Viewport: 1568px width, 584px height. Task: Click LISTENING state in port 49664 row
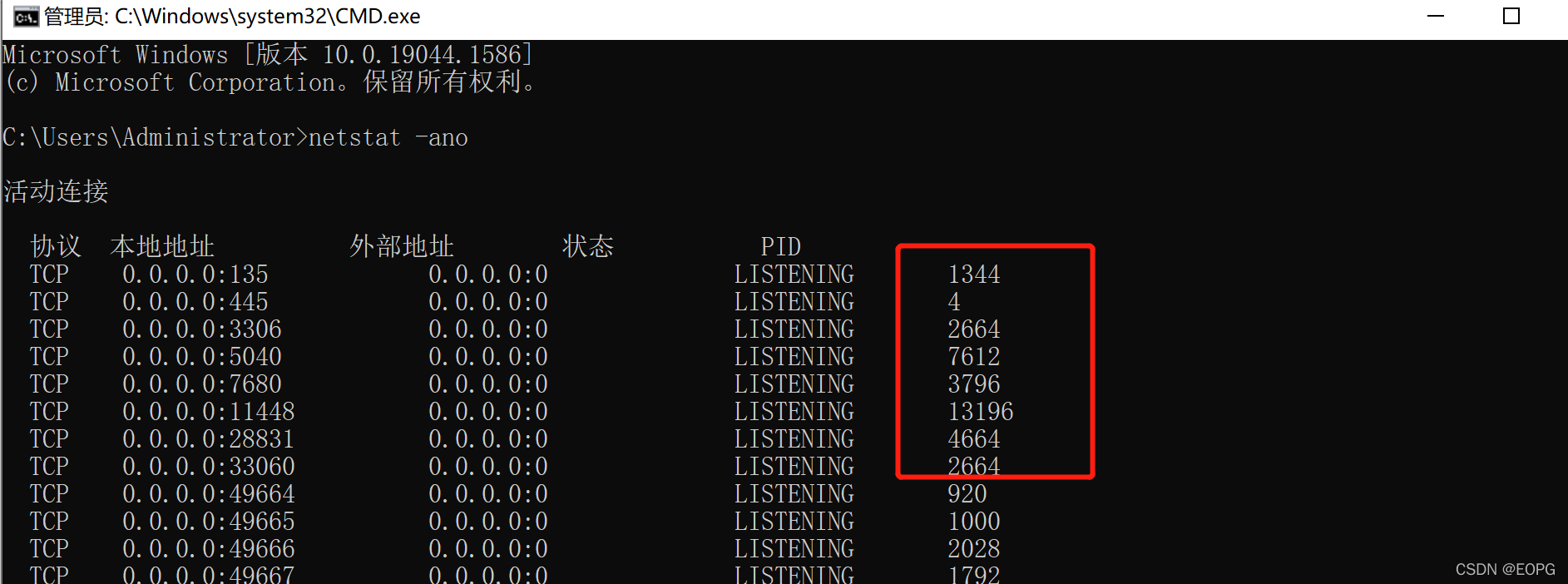coord(794,494)
